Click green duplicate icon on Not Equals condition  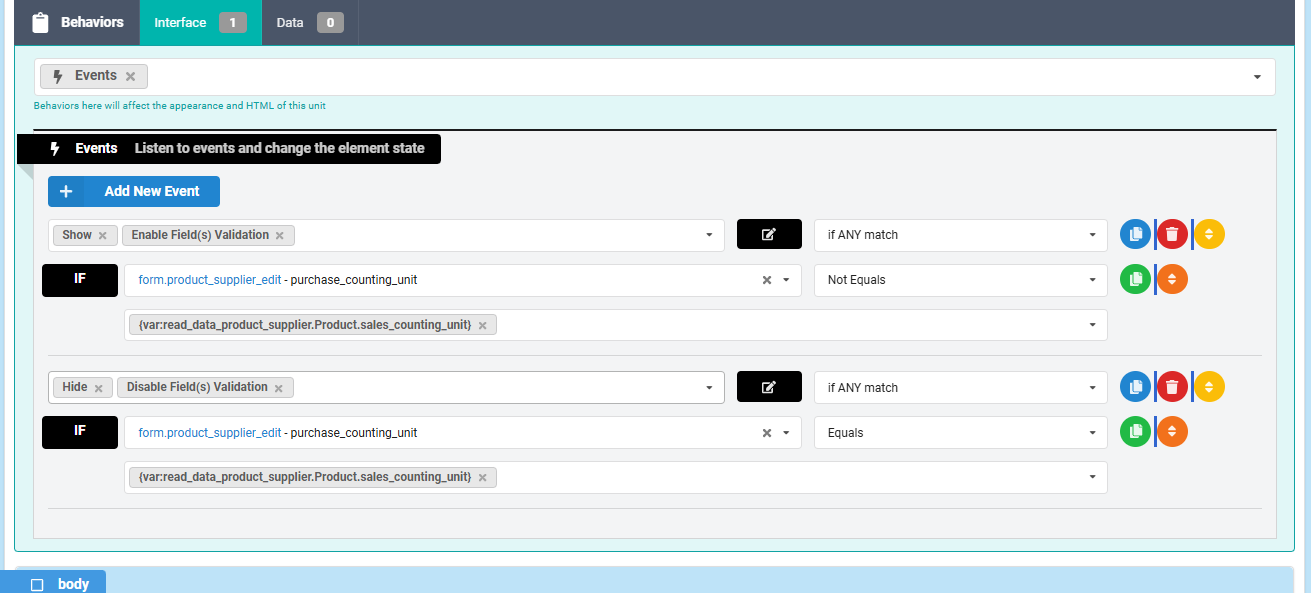(x=1135, y=280)
